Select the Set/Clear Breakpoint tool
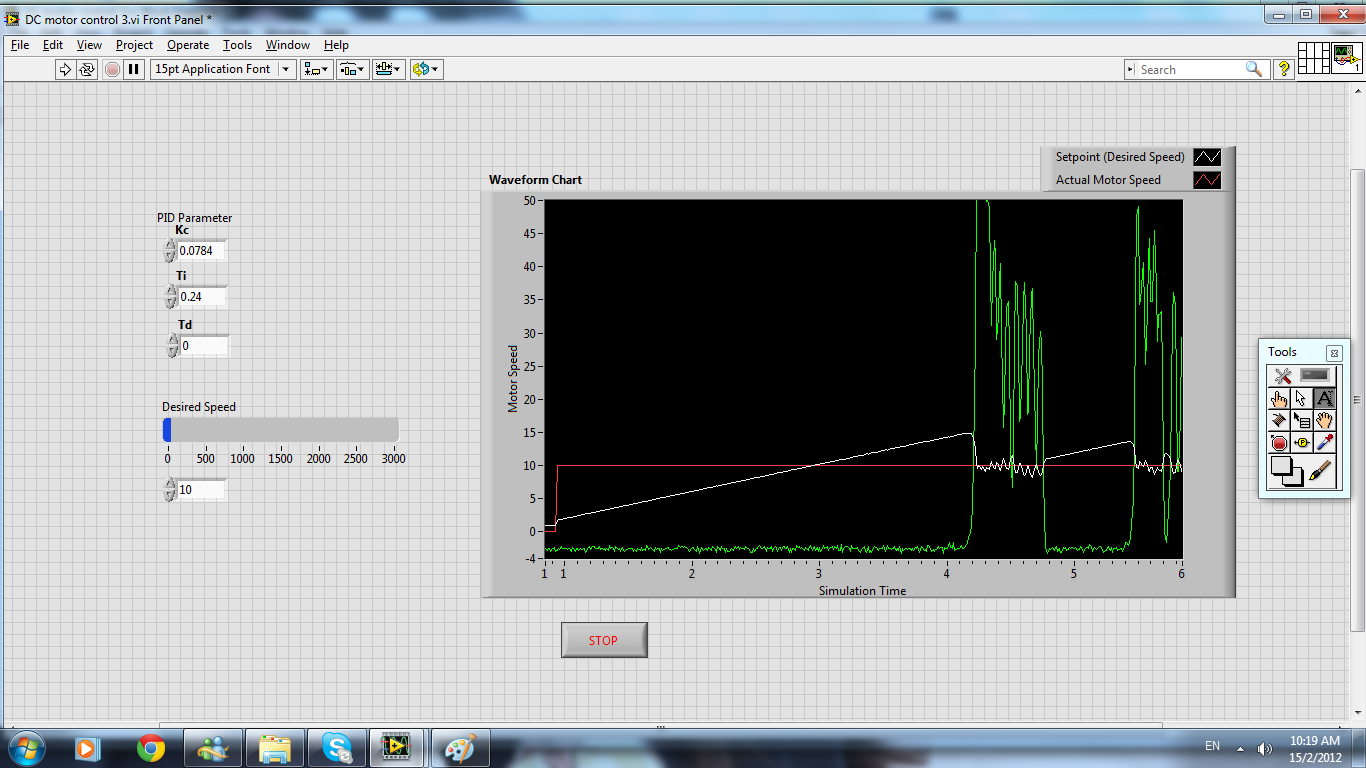Image resolution: width=1366 pixels, height=768 pixels. pyautogui.click(x=1279, y=443)
